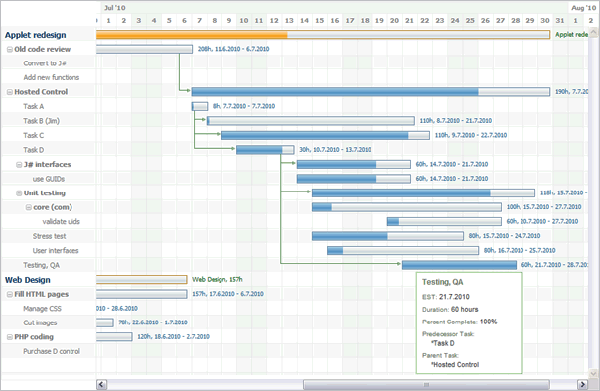Click the tooltip title 'Testing, QA'

pos(442,282)
